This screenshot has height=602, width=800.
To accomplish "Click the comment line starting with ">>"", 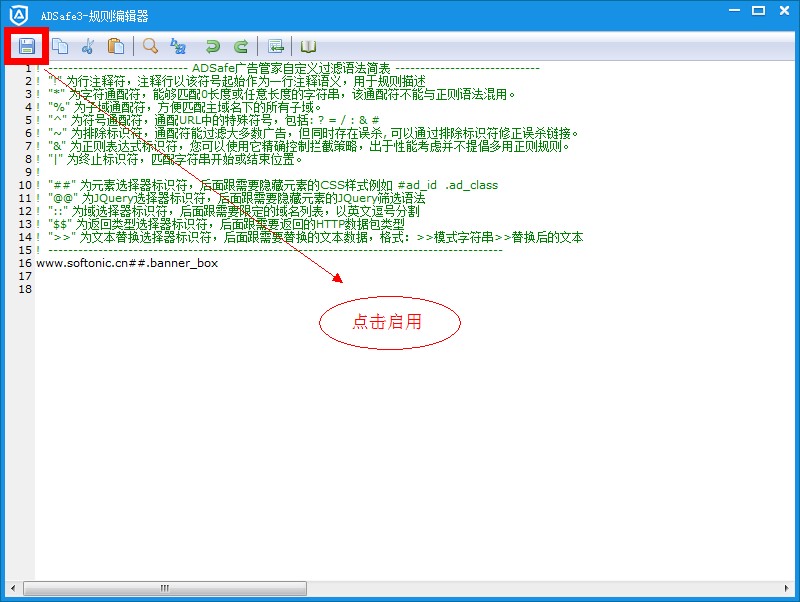I will tap(310, 237).
